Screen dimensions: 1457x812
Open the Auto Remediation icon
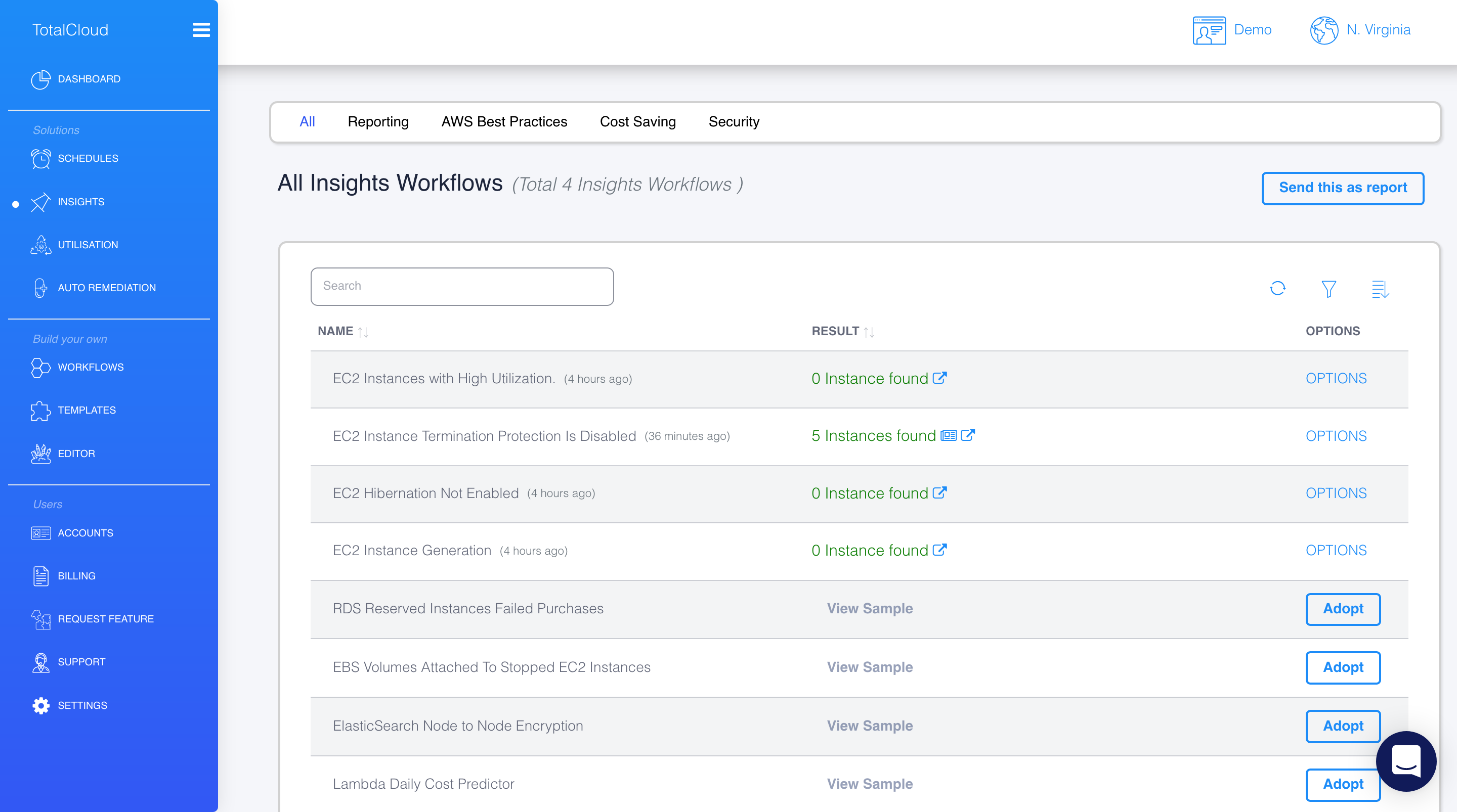(x=40, y=288)
